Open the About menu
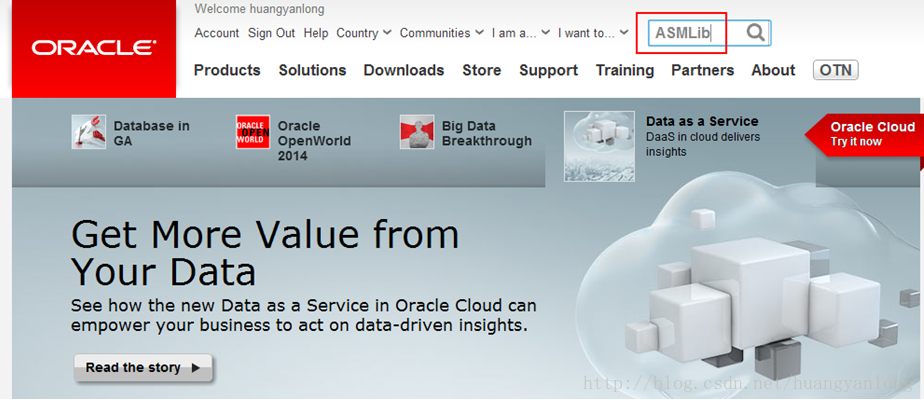The image size is (924, 403). coord(773,70)
